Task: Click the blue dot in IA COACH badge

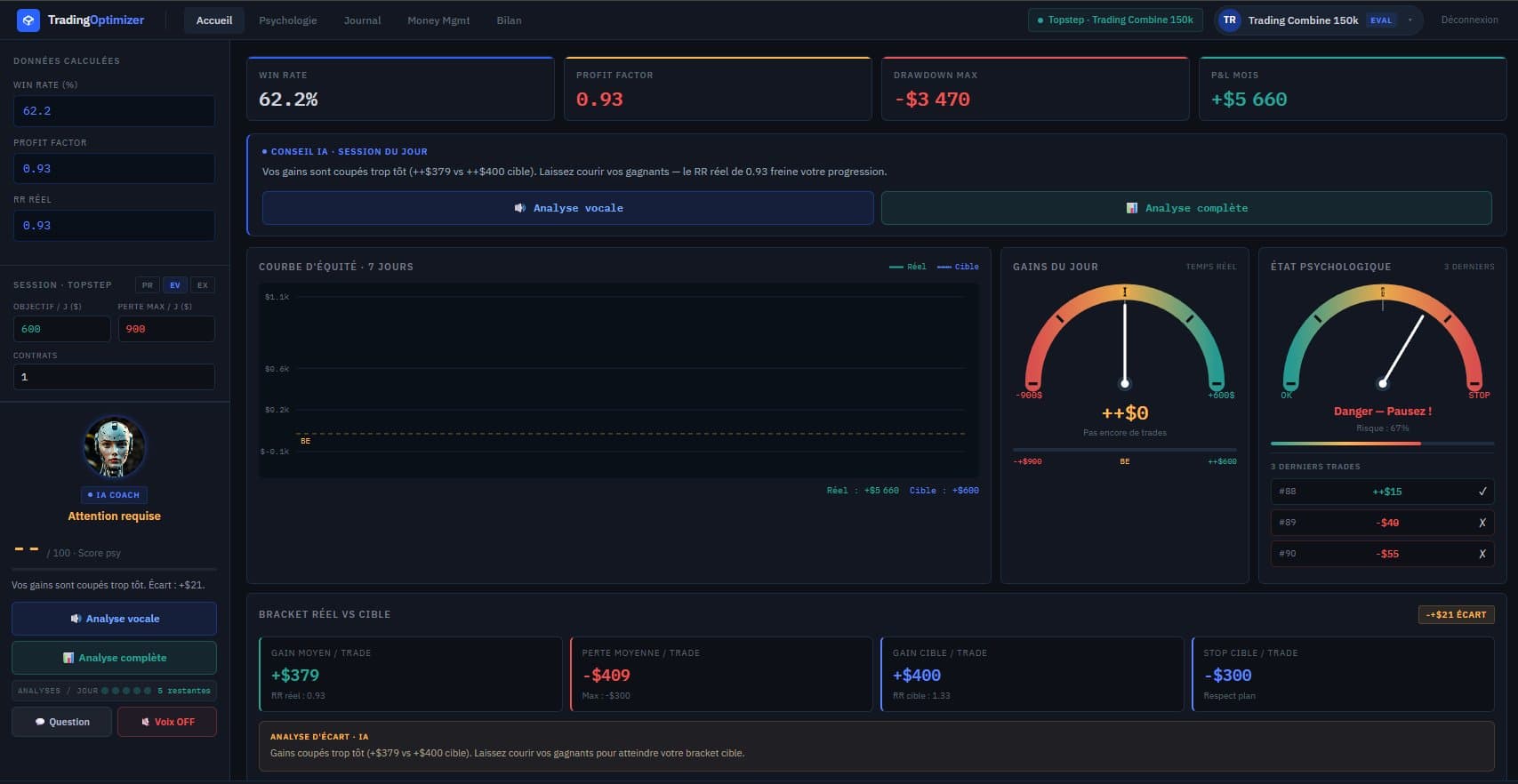Action: (90, 495)
